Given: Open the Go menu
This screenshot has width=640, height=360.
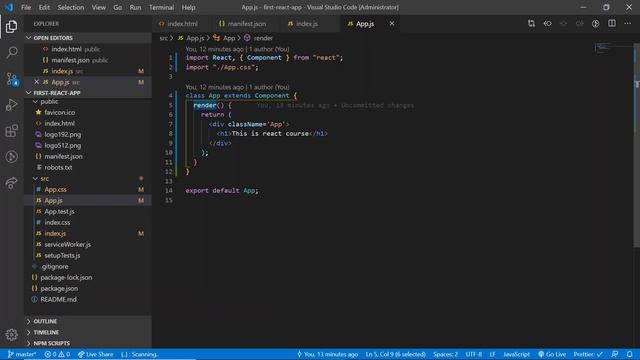Looking at the screenshot, I should coord(118,7).
